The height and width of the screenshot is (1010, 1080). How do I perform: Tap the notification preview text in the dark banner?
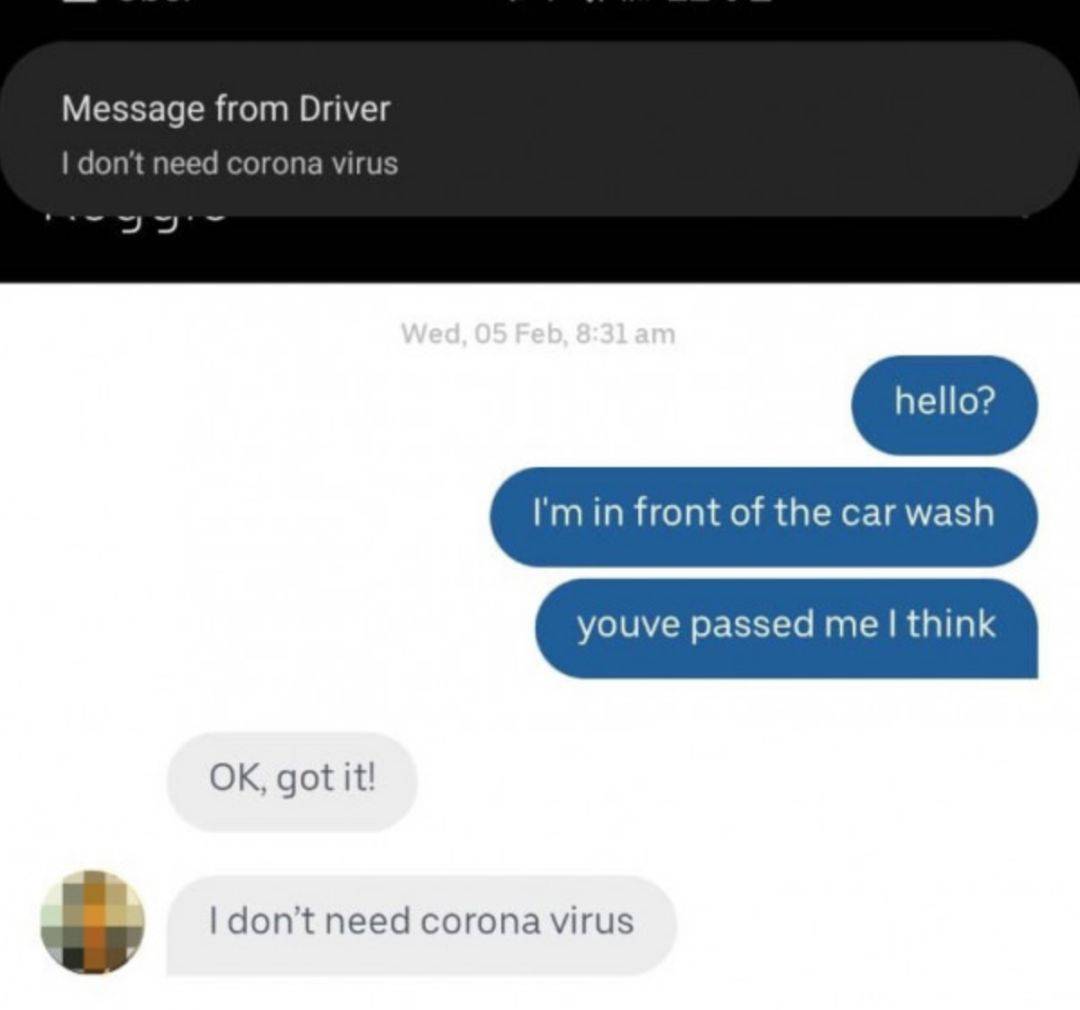pyautogui.click(x=229, y=164)
